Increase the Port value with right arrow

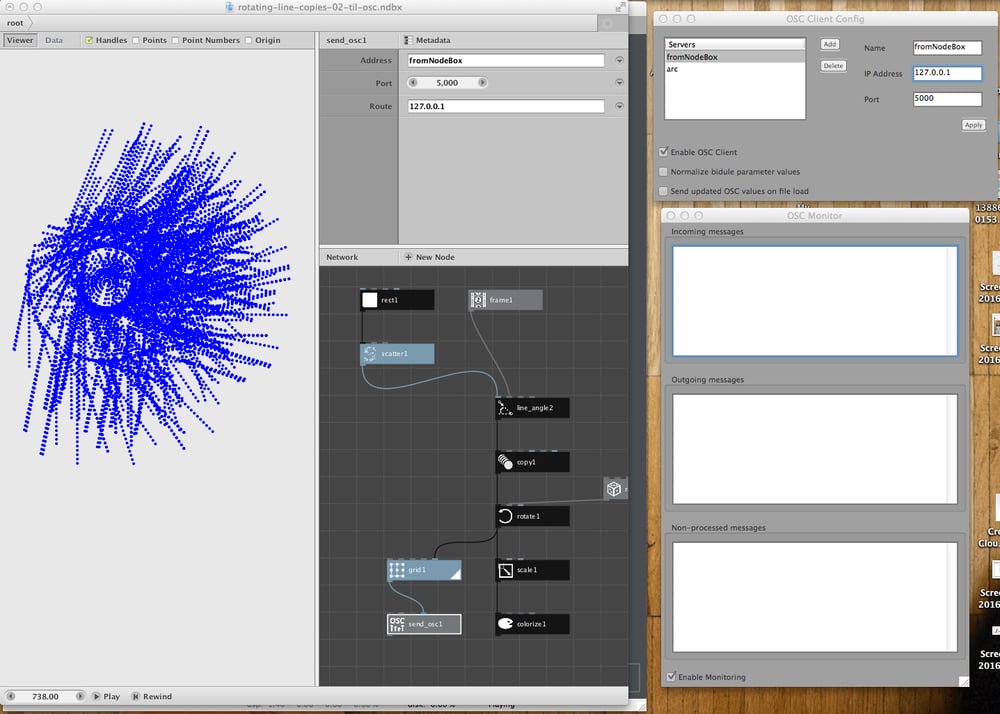click(x=482, y=82)
